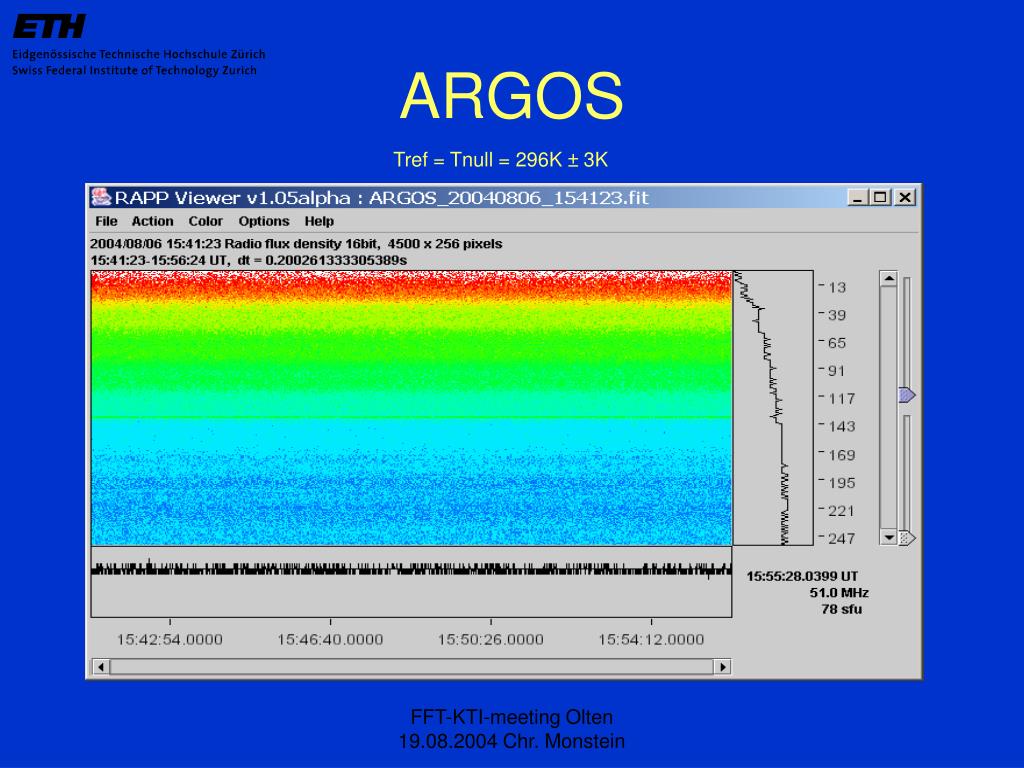Click the Tref = Tnull = 296K subtitle

(500, 160)
